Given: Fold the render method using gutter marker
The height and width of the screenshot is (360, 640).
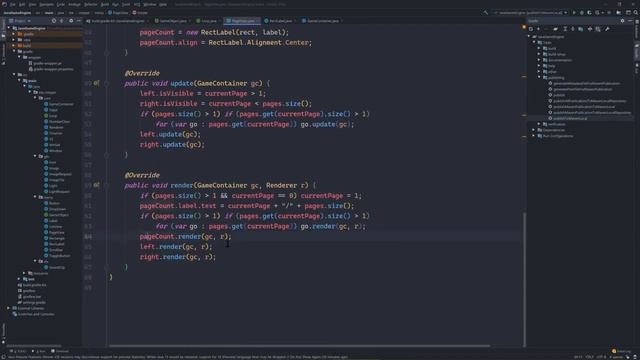Looking at the screenshot, I should click(107, 185).
